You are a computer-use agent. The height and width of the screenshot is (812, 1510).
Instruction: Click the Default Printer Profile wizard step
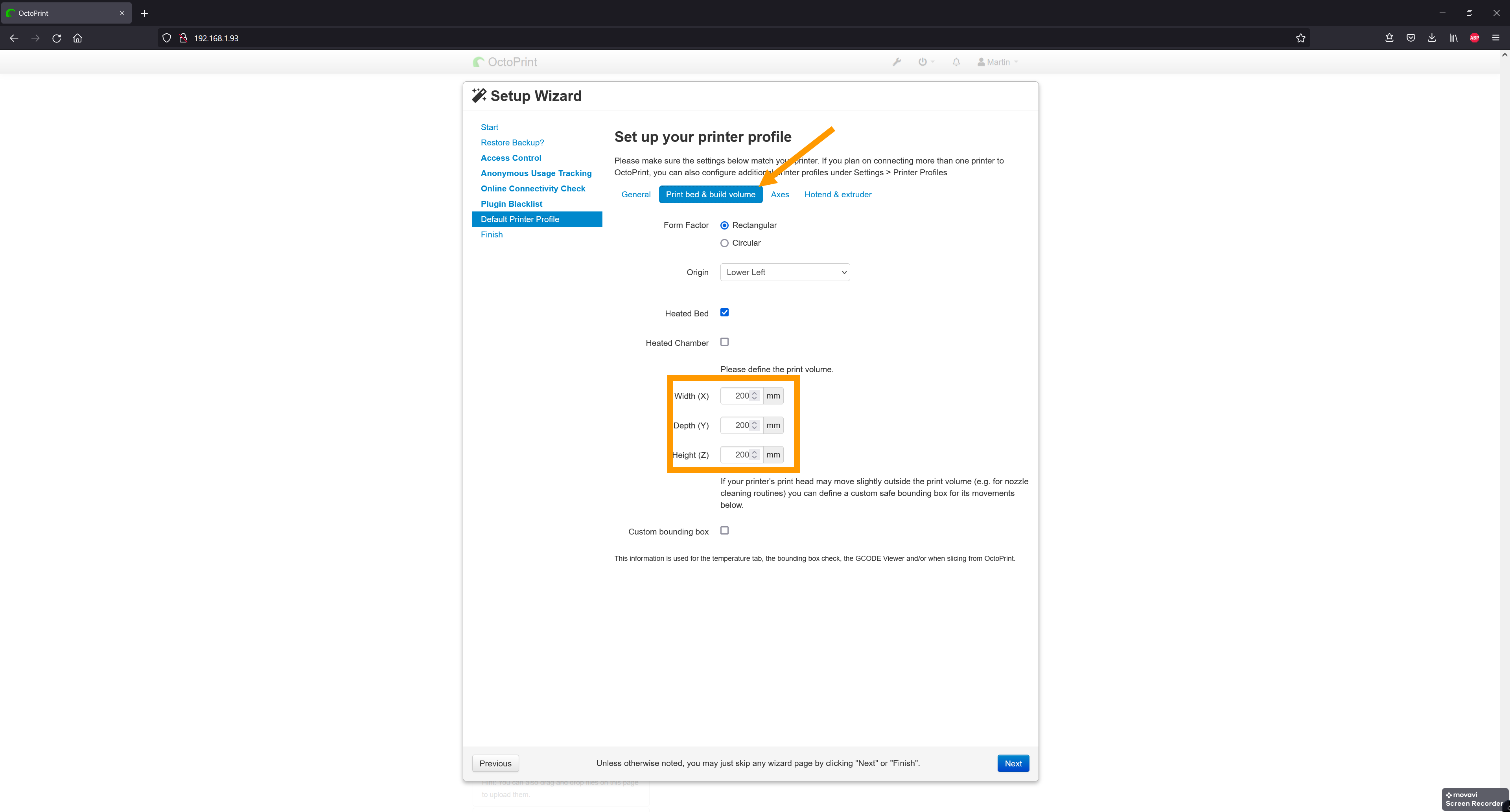coord(520,219)
